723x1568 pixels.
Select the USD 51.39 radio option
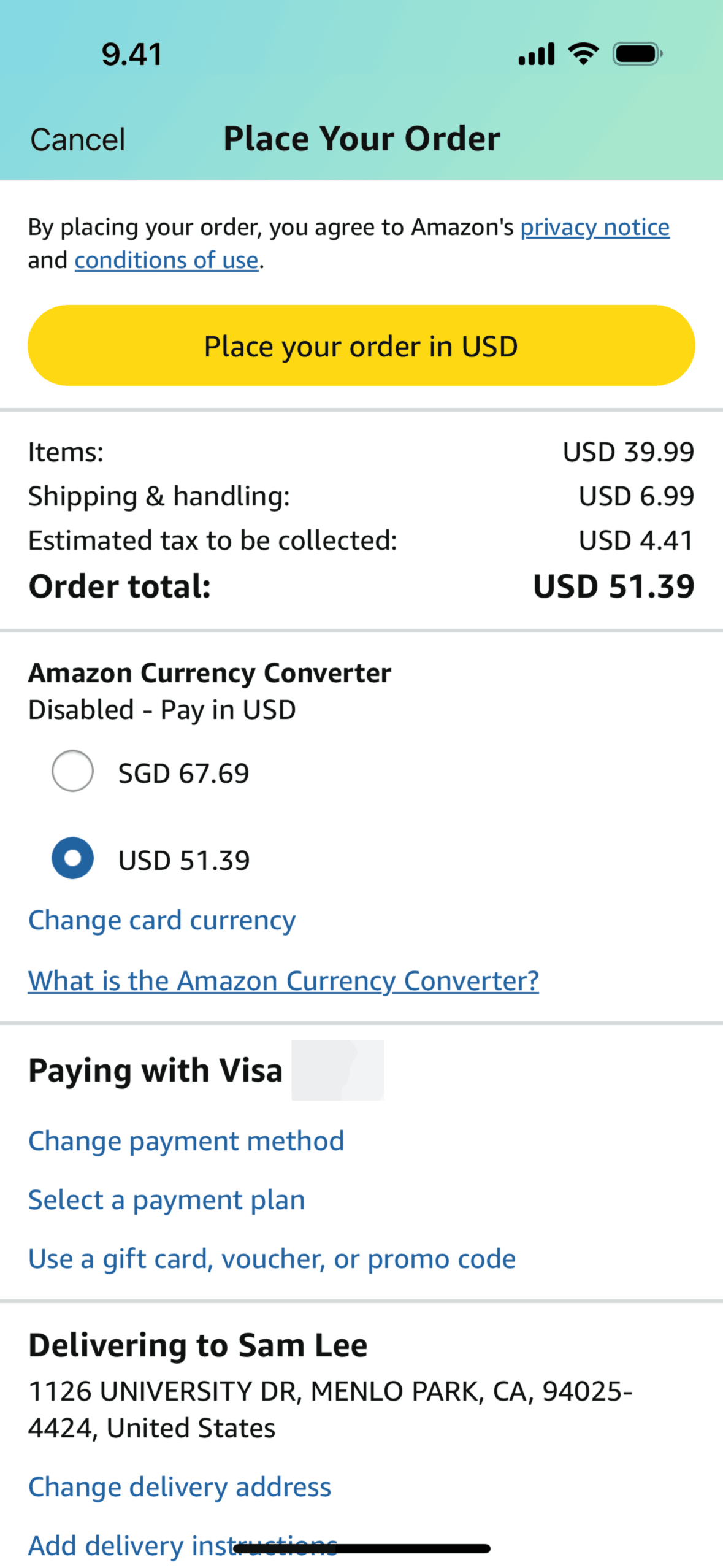(x=72, y=858)
